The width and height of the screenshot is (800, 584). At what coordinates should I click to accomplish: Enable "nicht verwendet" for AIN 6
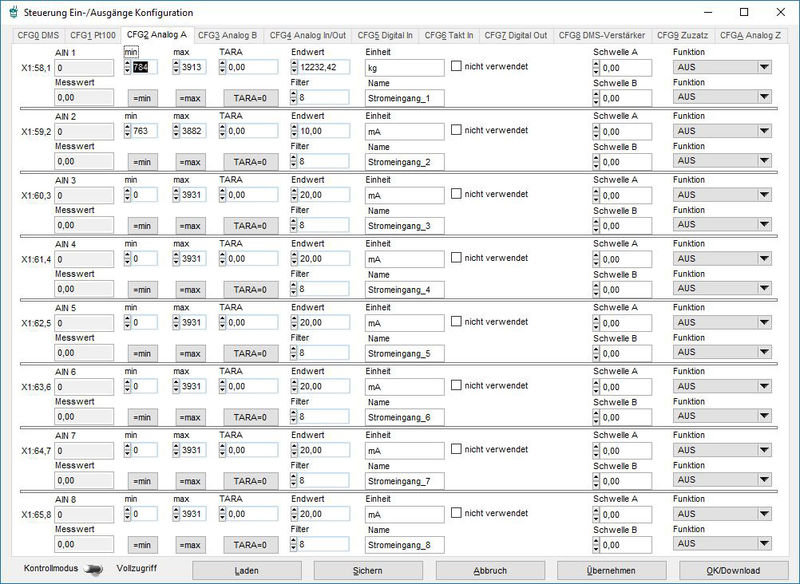[456, 386]
